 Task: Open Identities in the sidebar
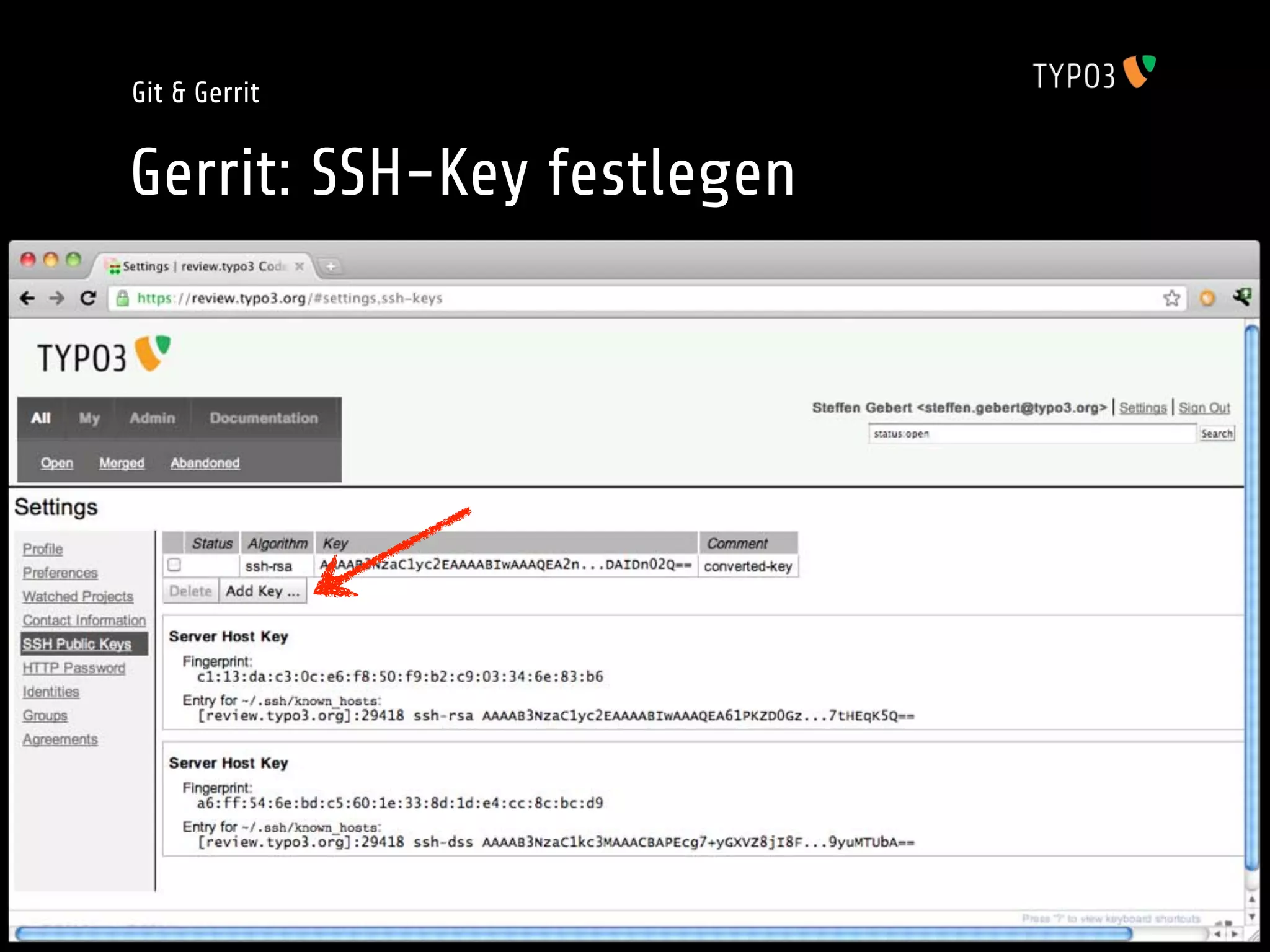(51, 692)
